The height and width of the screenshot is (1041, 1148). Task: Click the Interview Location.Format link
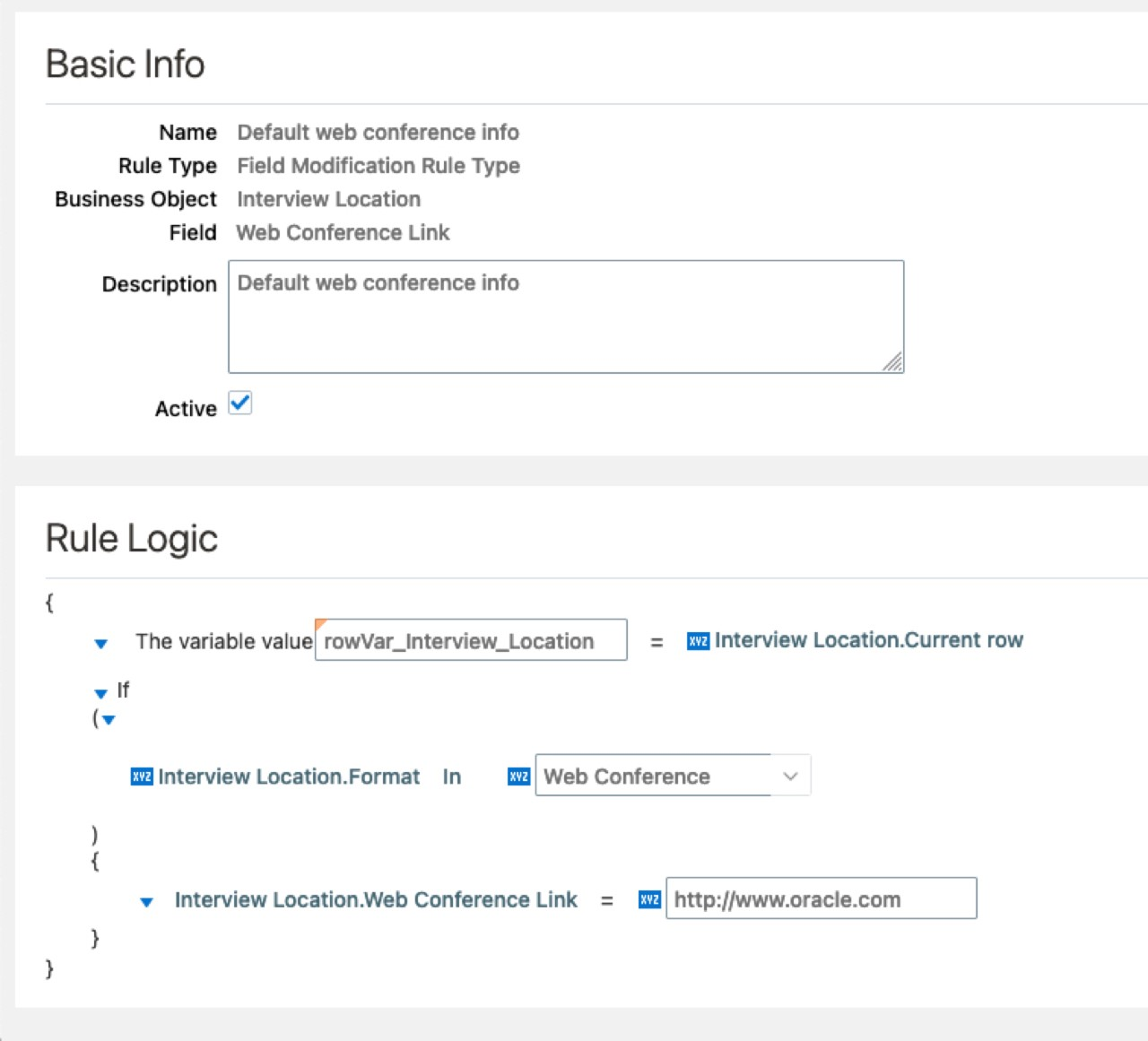tap(289, 776)
